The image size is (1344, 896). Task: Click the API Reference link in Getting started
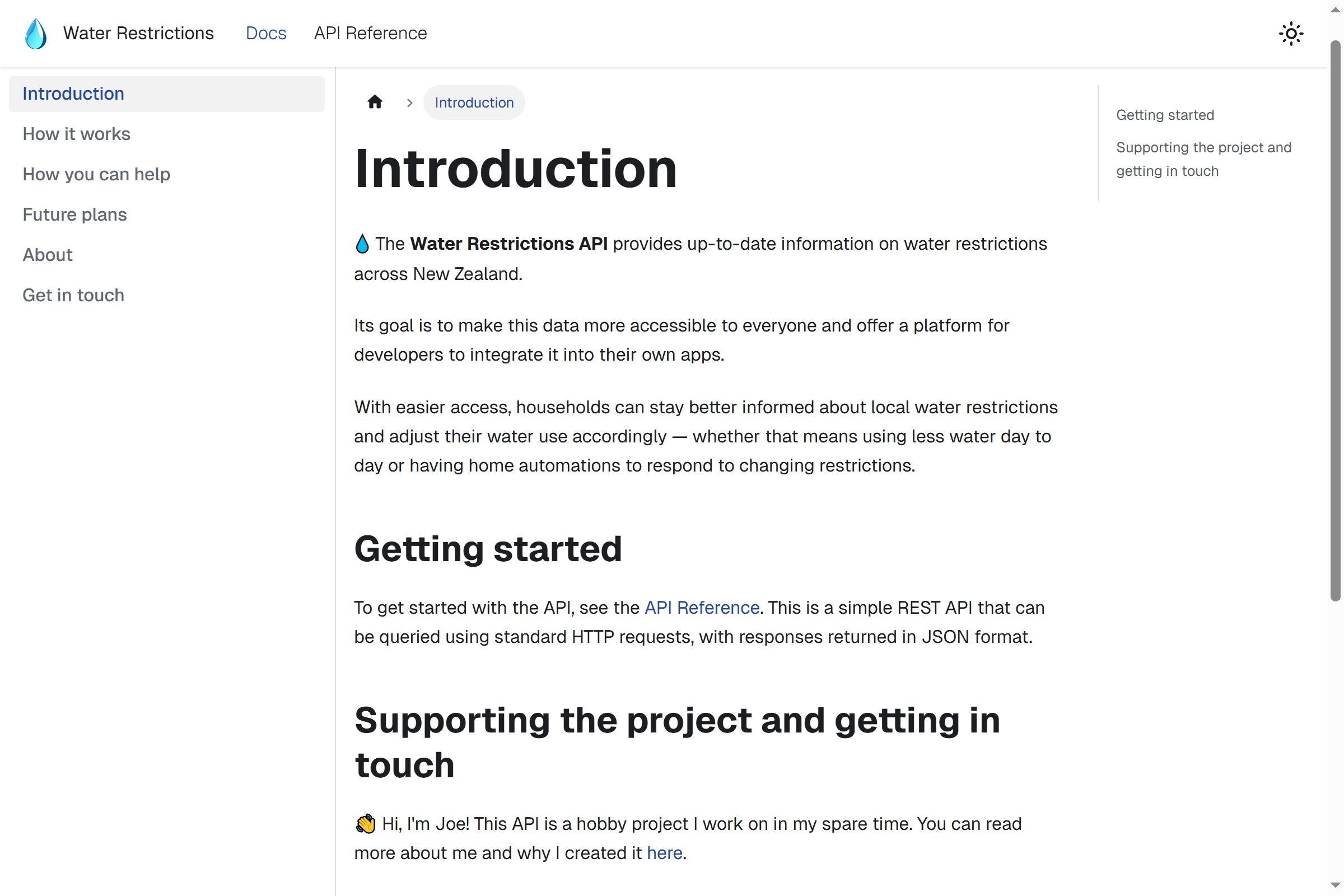(x=702, y=608)
